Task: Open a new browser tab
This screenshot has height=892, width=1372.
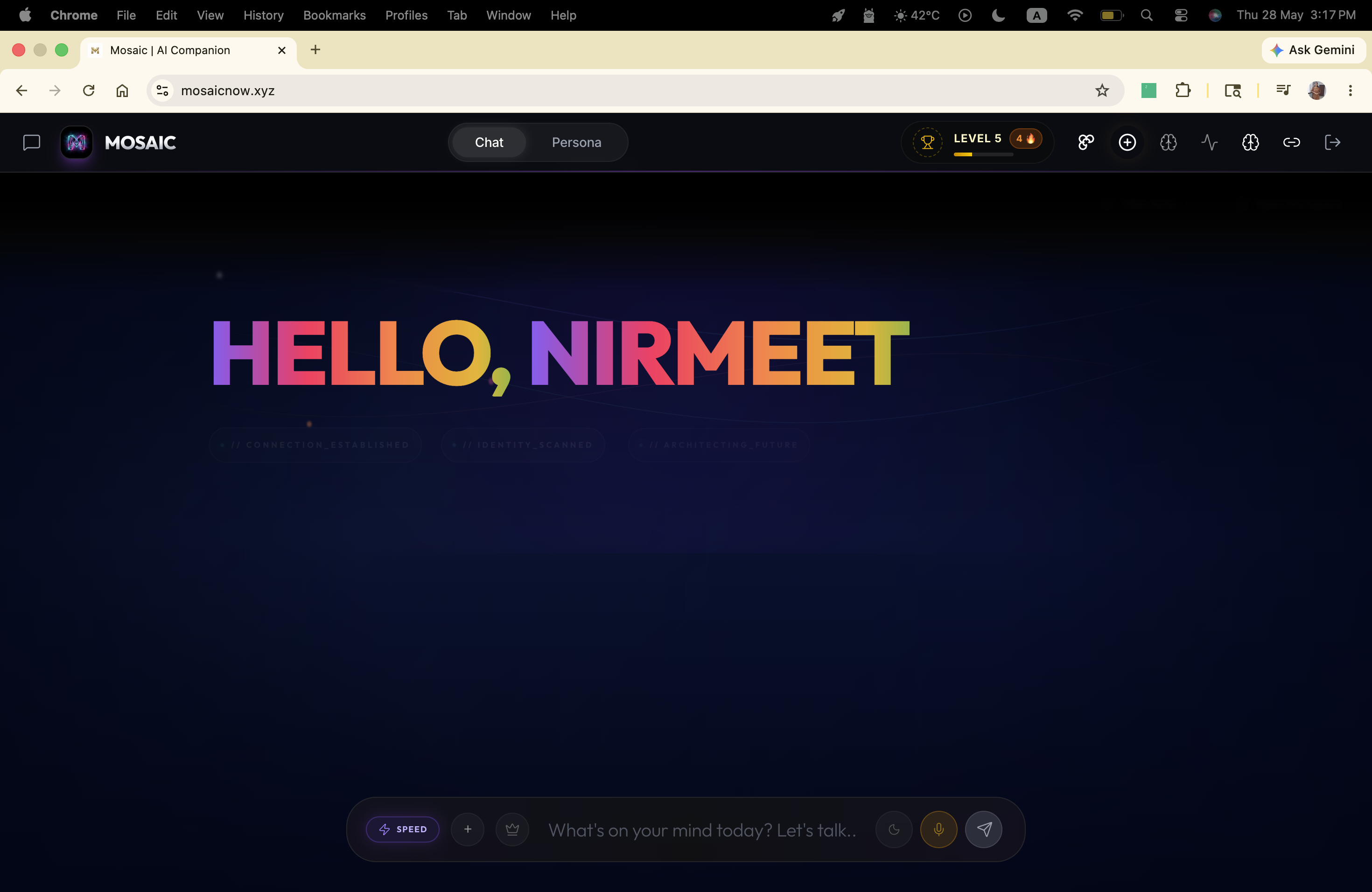Action: click(315, 49)
